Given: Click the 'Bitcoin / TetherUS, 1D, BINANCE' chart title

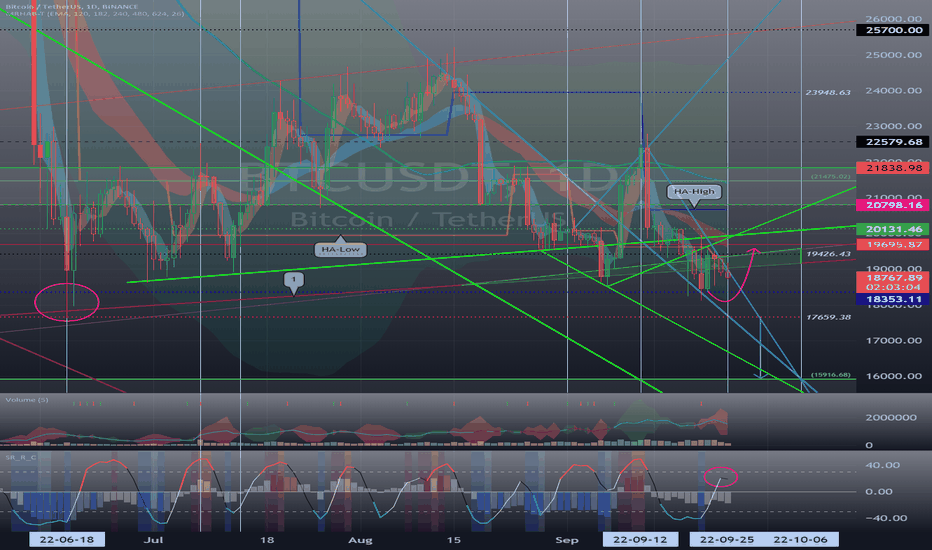Looking at the screenshot, I should (x=72, y=6).
